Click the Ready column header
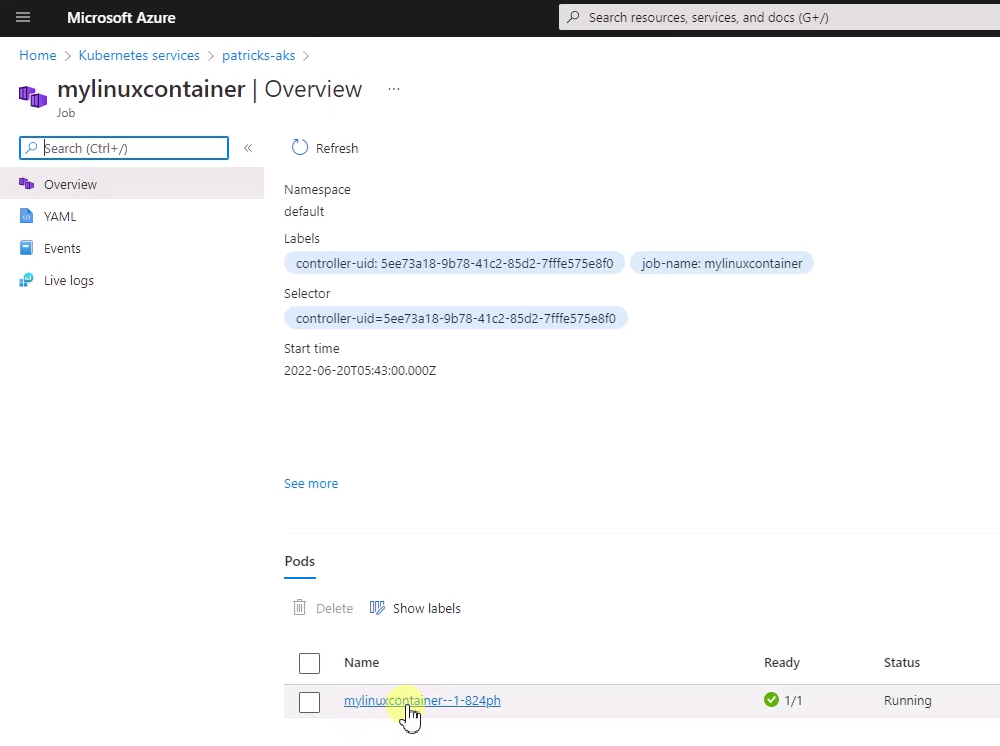This screenshot has height=746, width=1000. [x=782, y=662]
